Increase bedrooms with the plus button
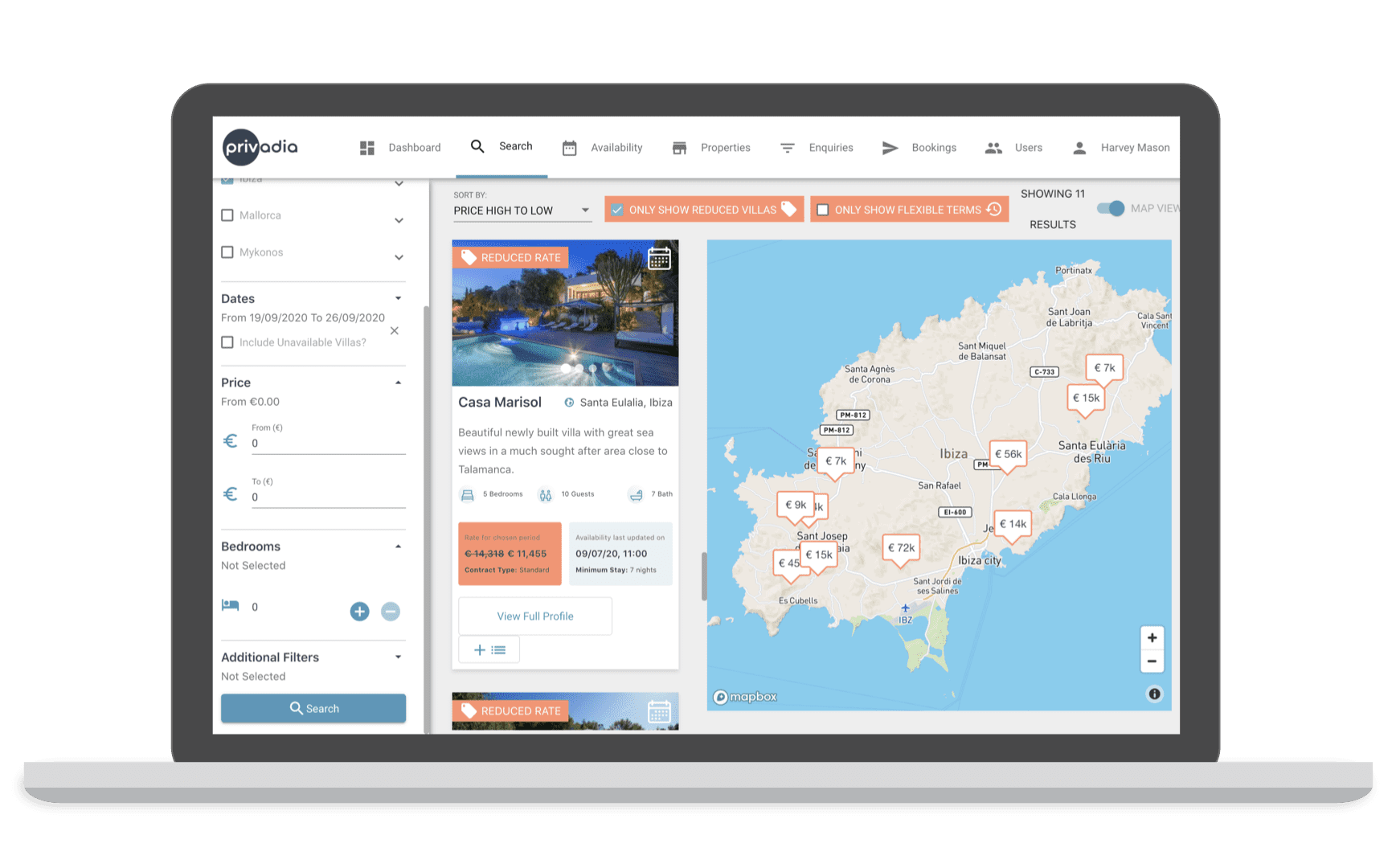 tap(359, 612)
